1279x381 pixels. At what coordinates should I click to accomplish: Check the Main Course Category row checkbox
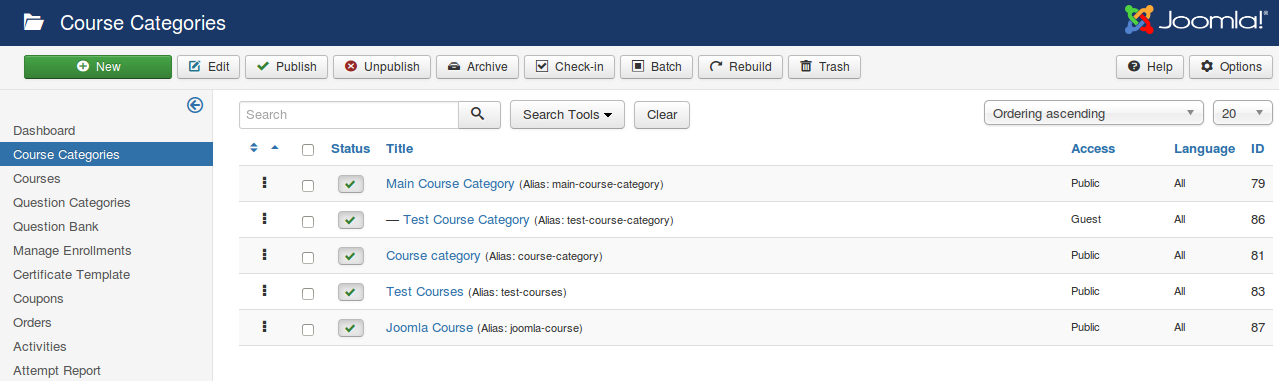pos(308,186)
